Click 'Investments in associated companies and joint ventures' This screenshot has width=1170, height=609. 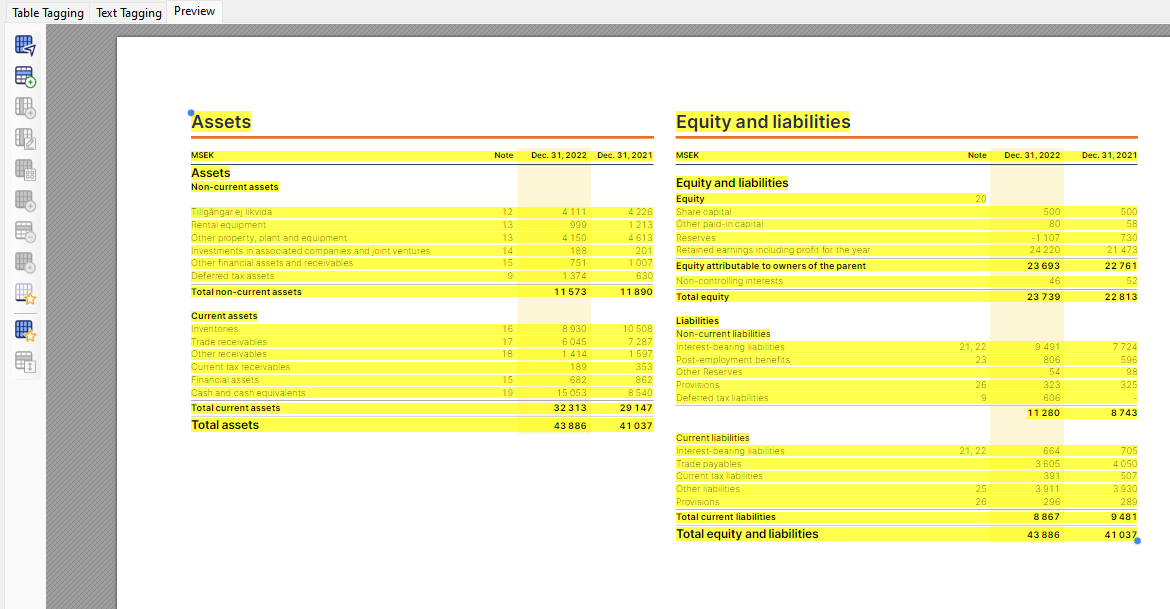[x=310, y=251]
